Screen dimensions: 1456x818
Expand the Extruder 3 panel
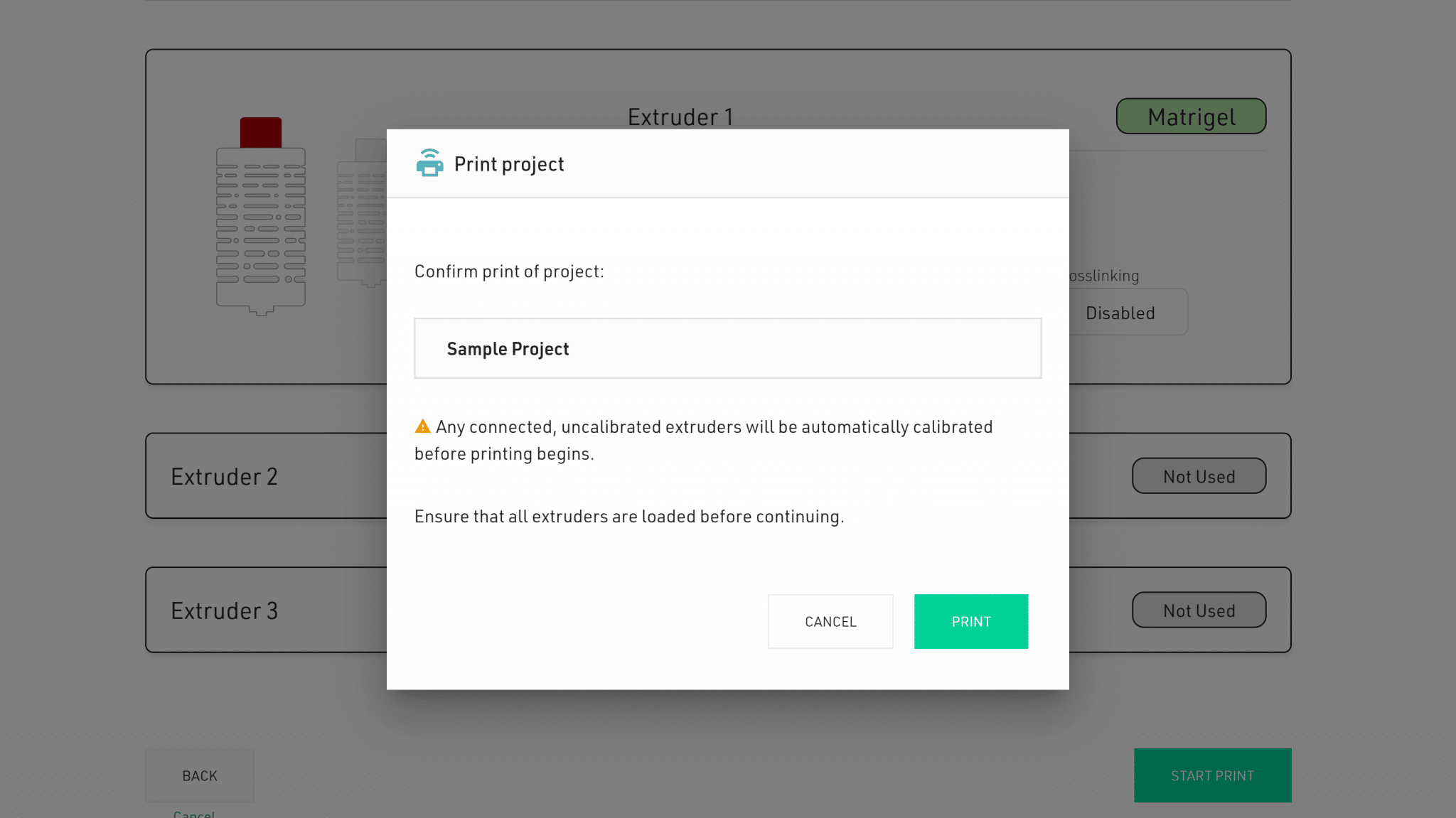pos(224,610)
